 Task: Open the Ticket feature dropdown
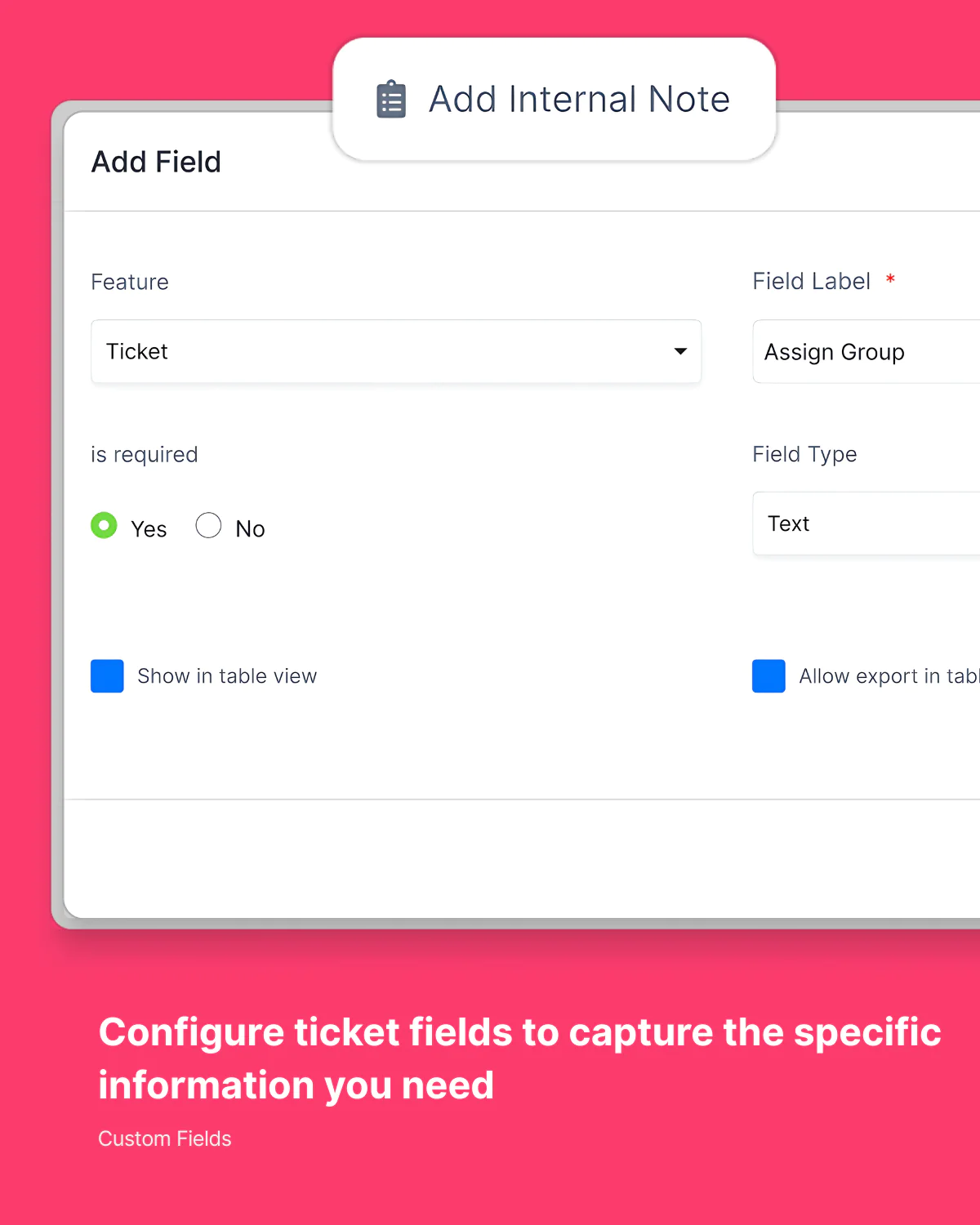click(x=396, y=351)
